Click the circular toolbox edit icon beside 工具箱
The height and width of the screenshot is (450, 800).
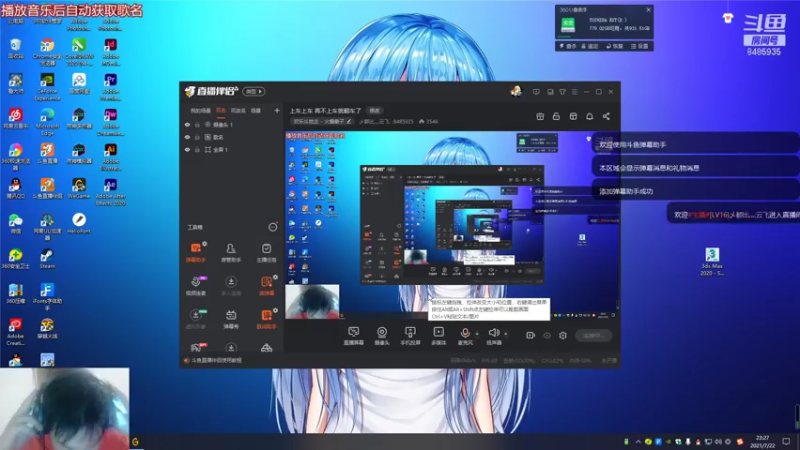click(273, 227)
